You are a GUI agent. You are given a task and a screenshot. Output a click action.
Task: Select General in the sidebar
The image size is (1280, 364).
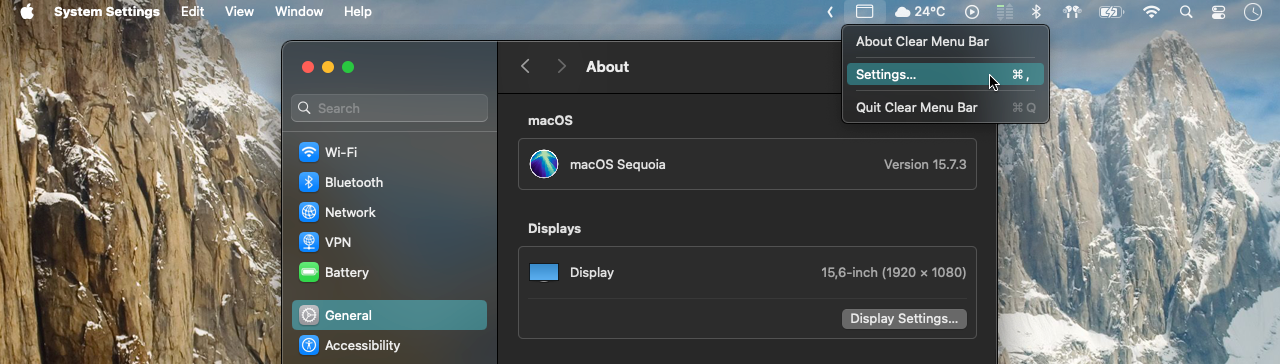click(x=389, y=315)
